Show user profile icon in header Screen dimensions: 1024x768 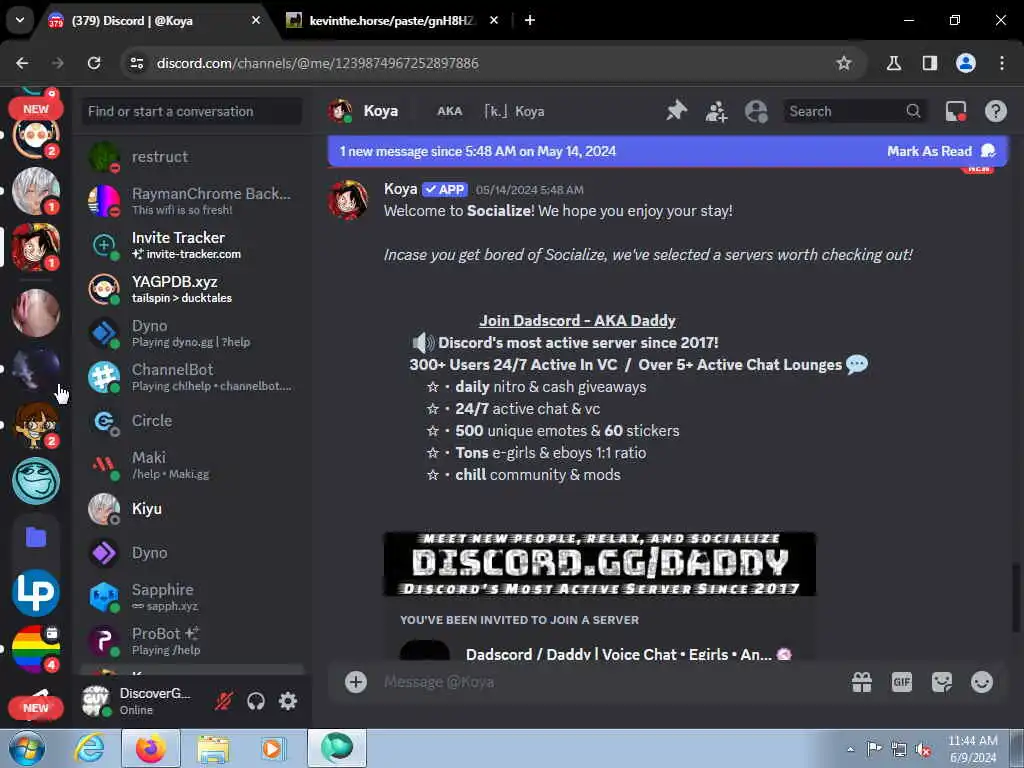(x=756, y=111)
